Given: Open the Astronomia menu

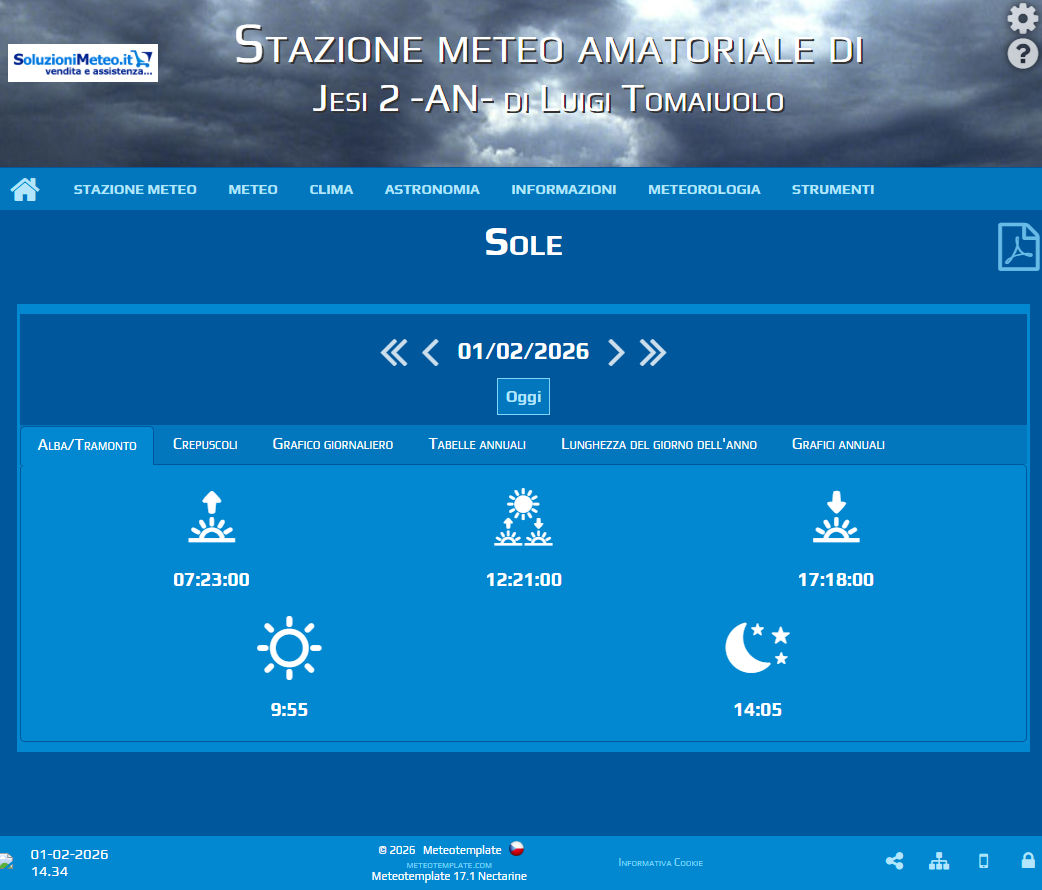Looking at the screenshot, I should tap(432, 189).
